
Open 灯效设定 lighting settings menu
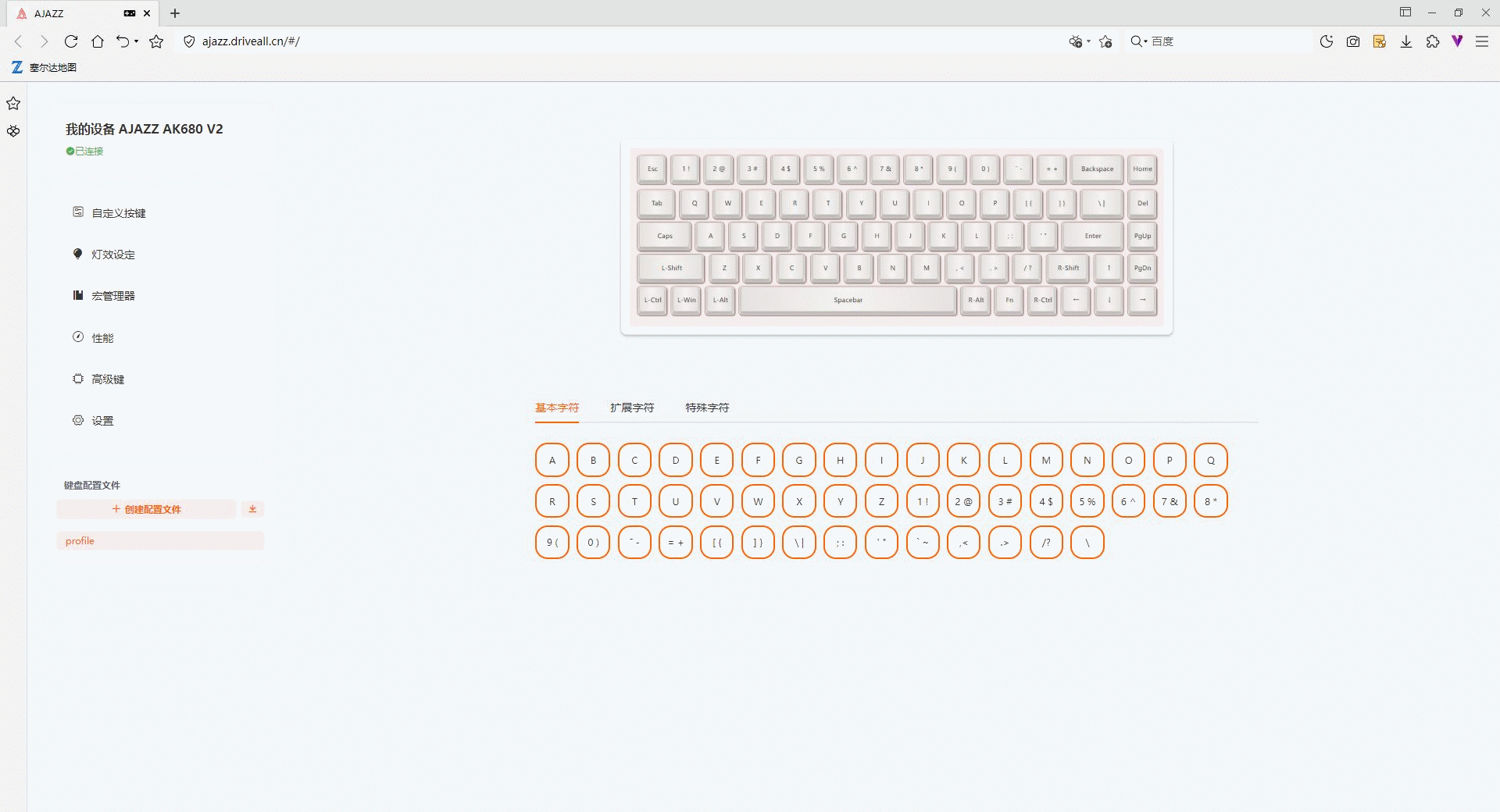113,255
